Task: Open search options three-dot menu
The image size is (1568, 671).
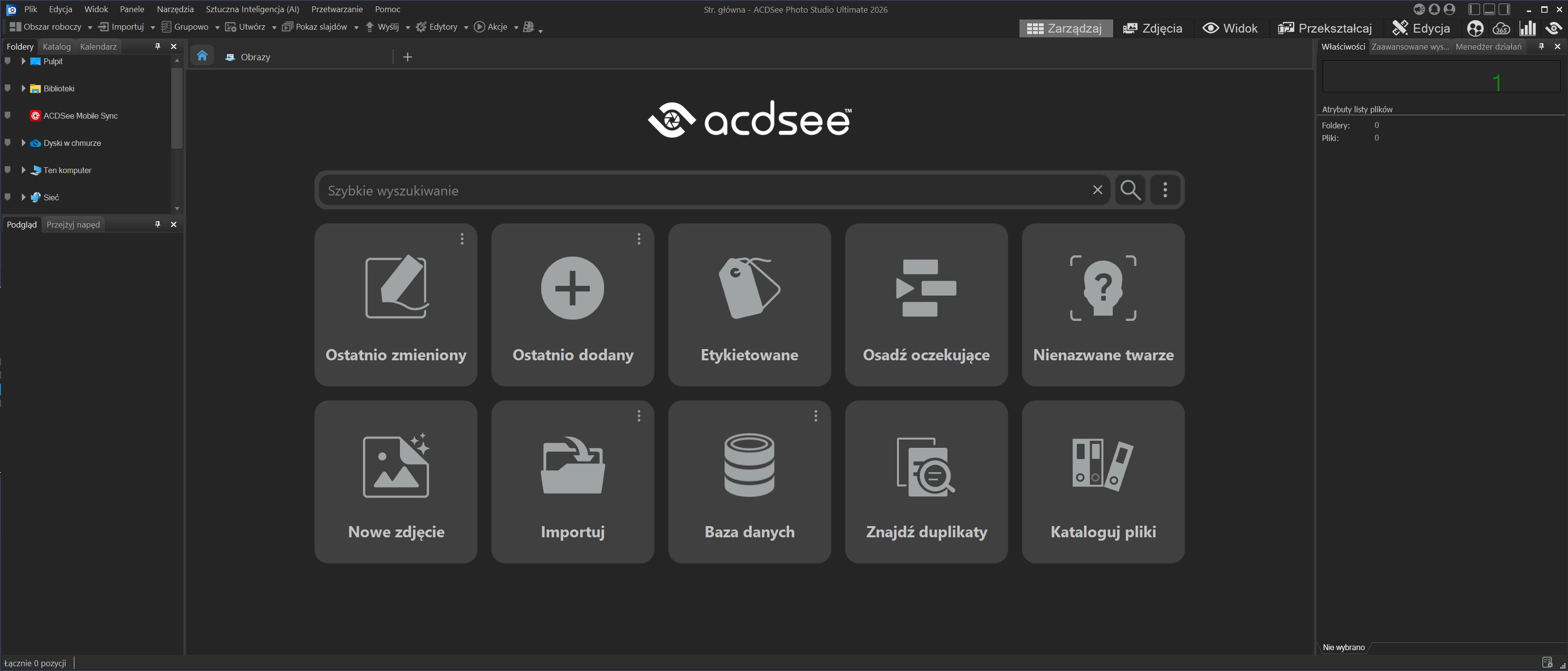Action: (x=1165, y=190)
